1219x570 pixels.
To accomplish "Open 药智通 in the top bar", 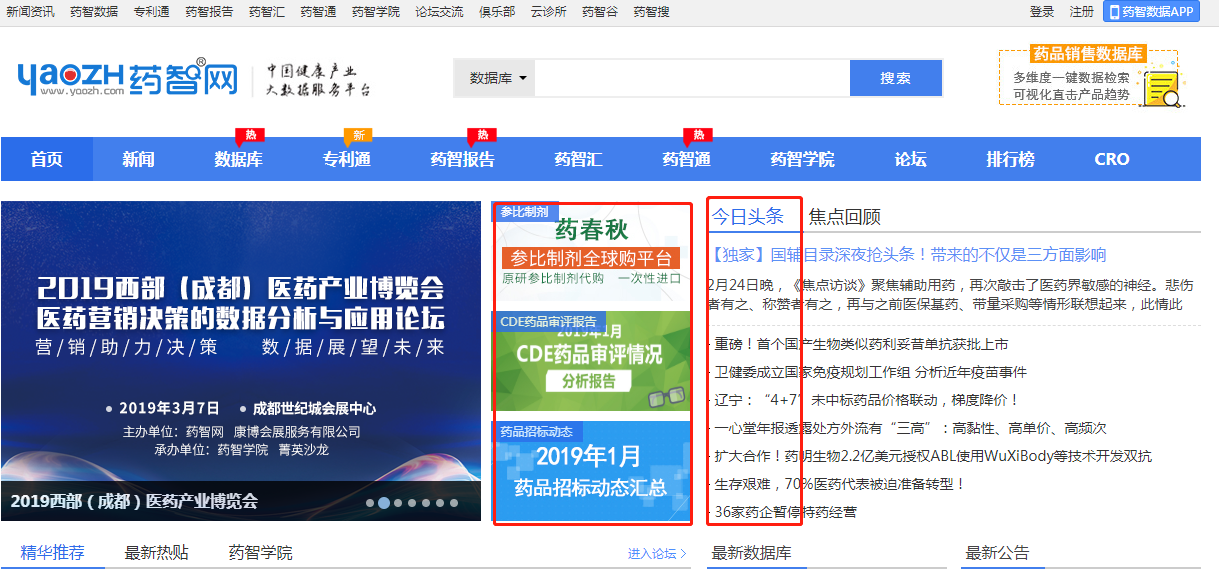I will pyautogui.click(x=318, y=12).
